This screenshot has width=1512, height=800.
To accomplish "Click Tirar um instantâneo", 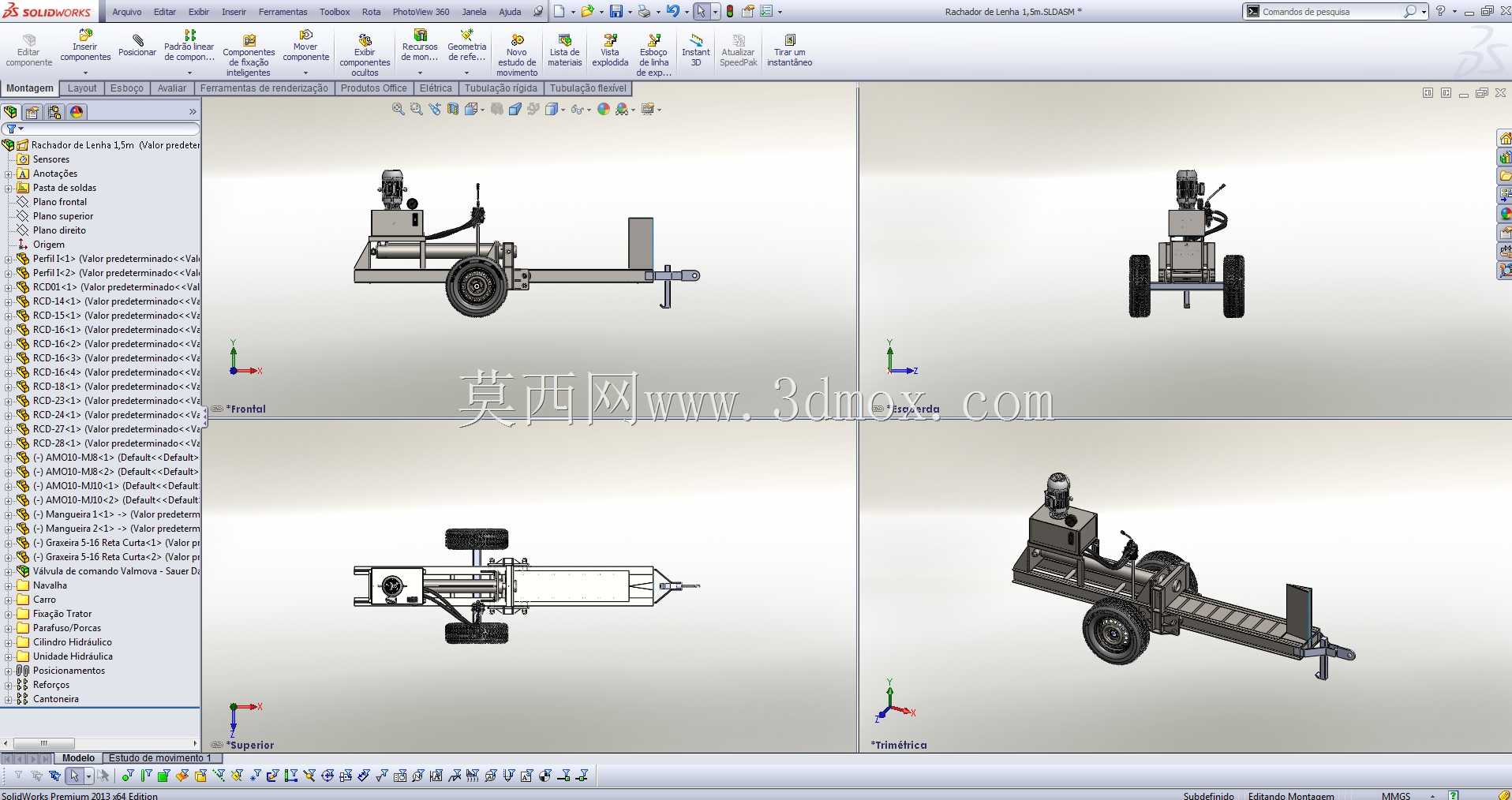I will click(x=789, y=50).
